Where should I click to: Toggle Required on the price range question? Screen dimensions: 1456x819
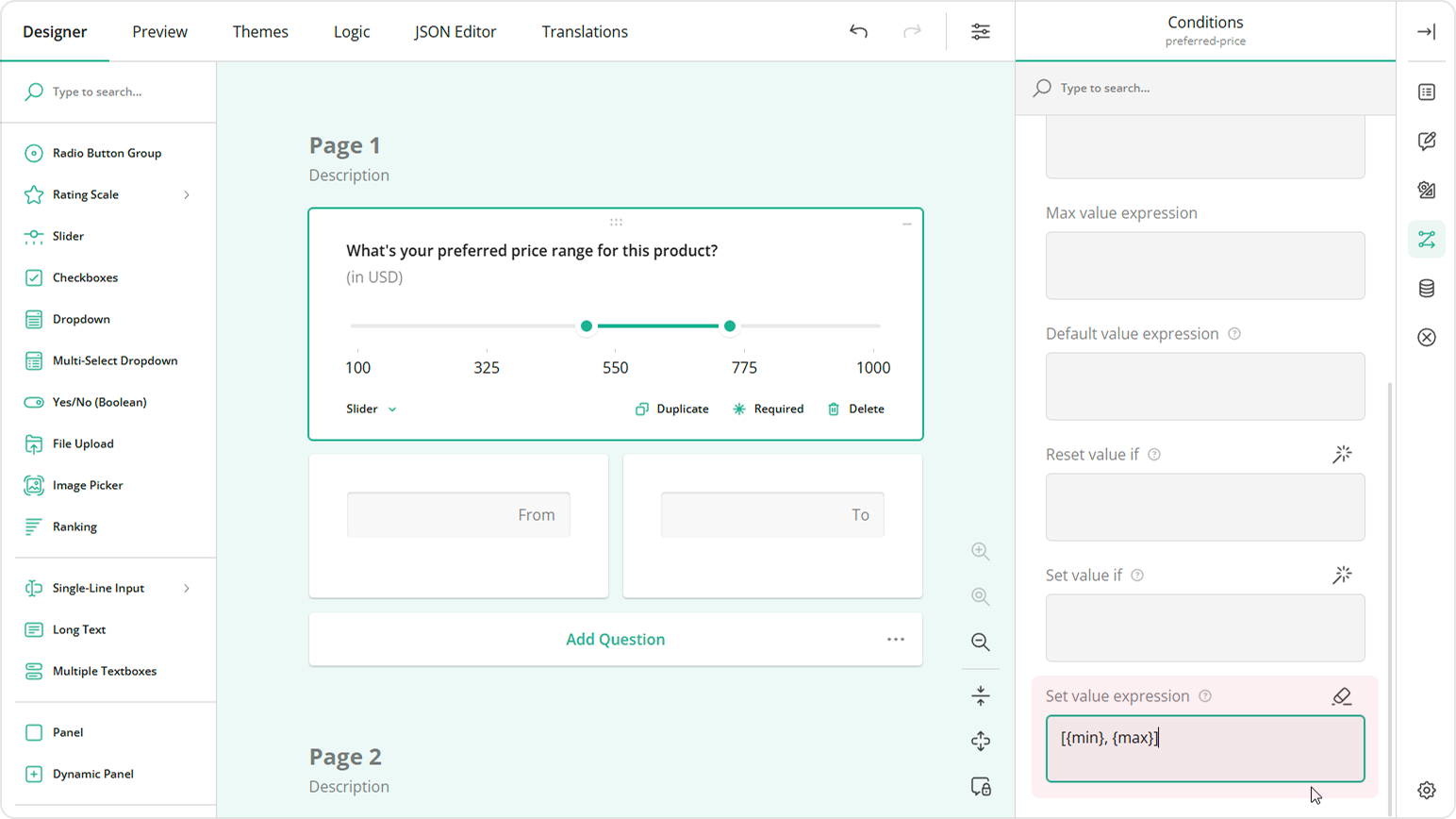click(x=769, y=409)
